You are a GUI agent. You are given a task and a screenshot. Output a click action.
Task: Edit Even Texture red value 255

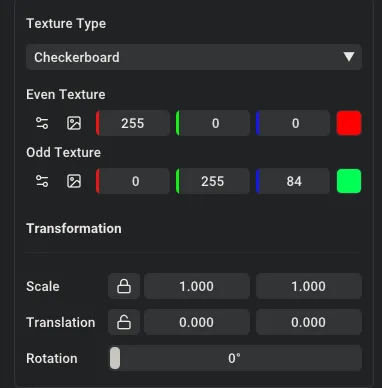coord(133,123)
